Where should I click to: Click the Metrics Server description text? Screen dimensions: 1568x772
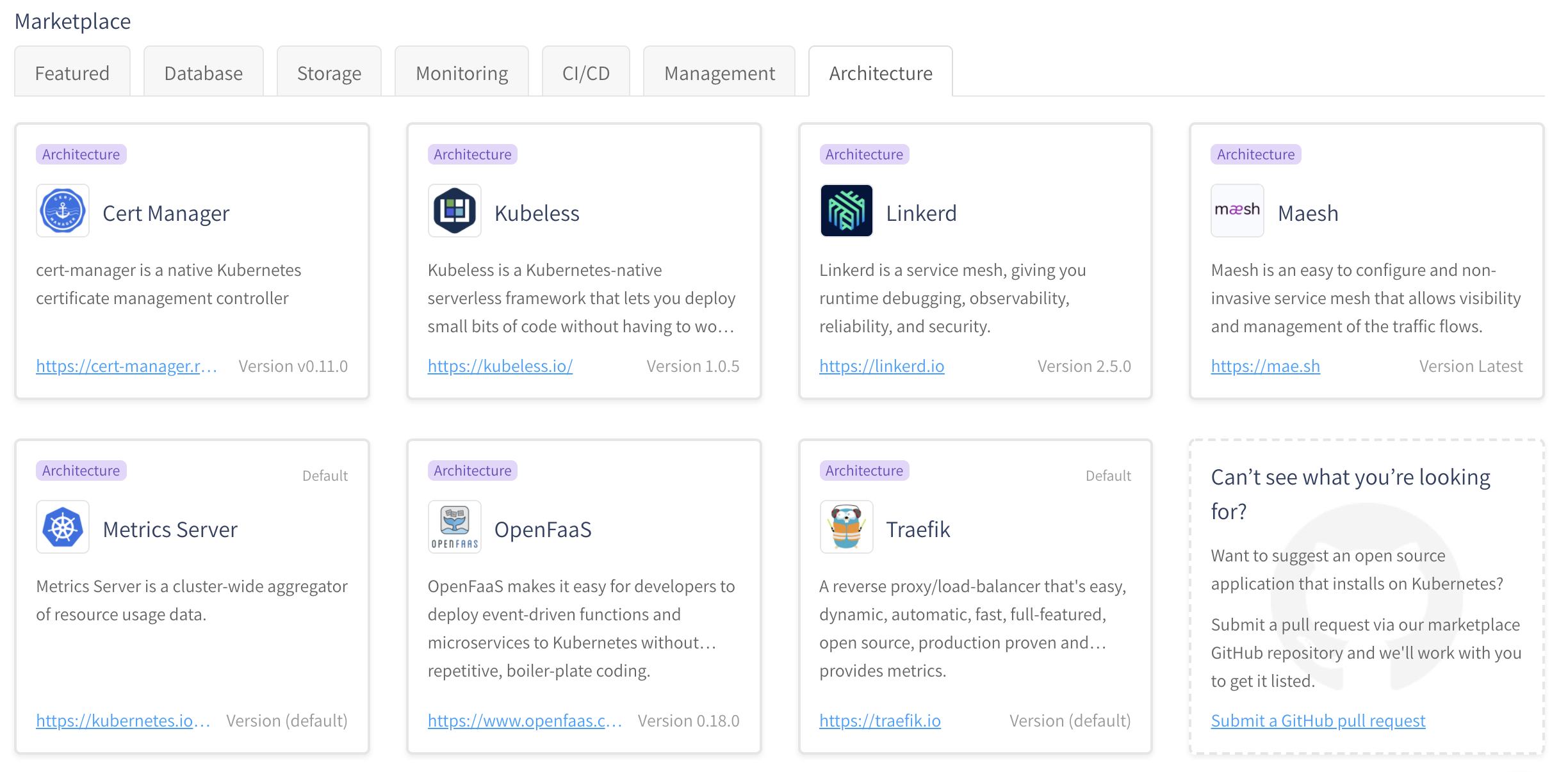pyautogui.click(x=192, y=600)
